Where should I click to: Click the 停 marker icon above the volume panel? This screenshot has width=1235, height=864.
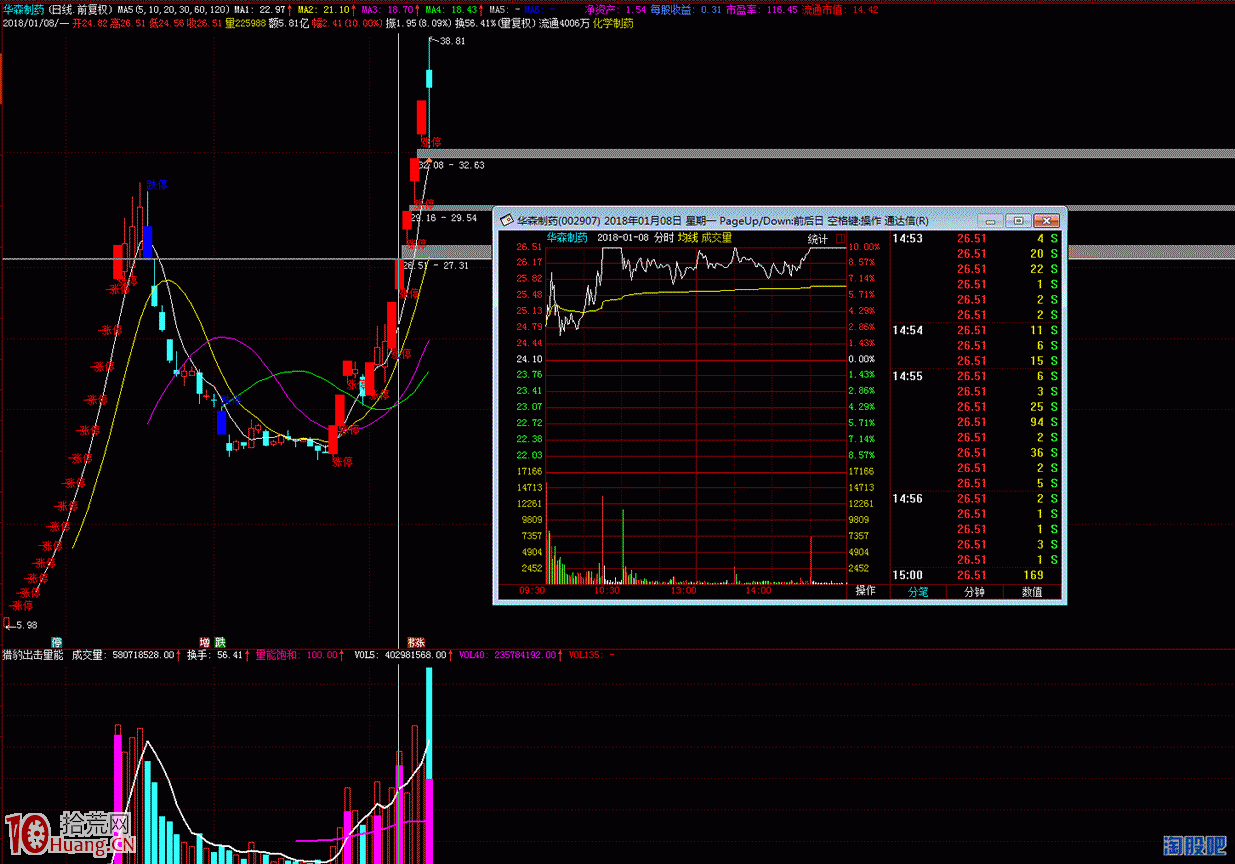[x=57, y=642]
